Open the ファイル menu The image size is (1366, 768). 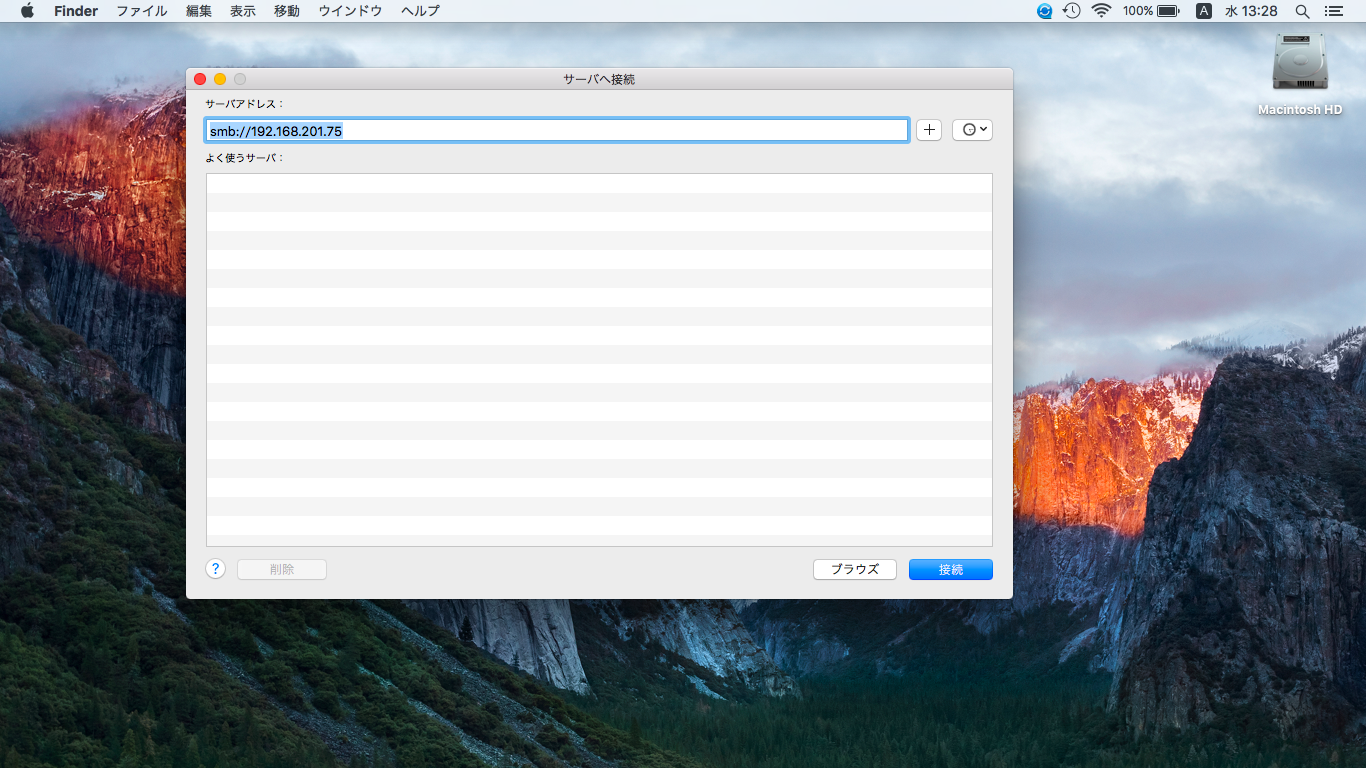142,11
